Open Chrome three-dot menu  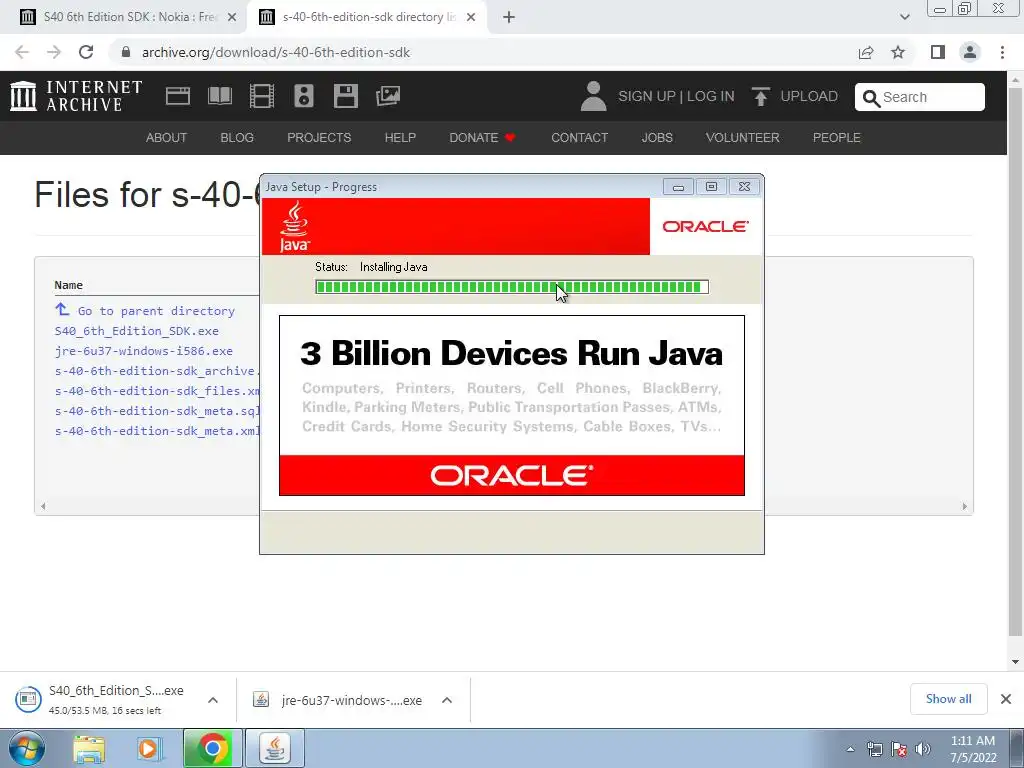click(x=1002, y=52)
